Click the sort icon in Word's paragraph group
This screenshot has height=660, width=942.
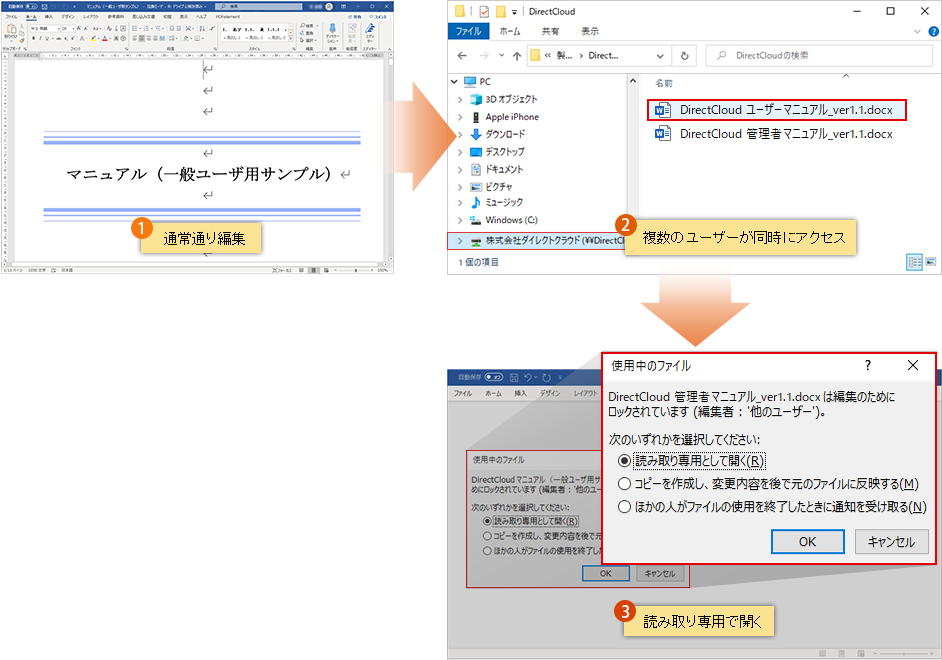(x=202, y=28)
